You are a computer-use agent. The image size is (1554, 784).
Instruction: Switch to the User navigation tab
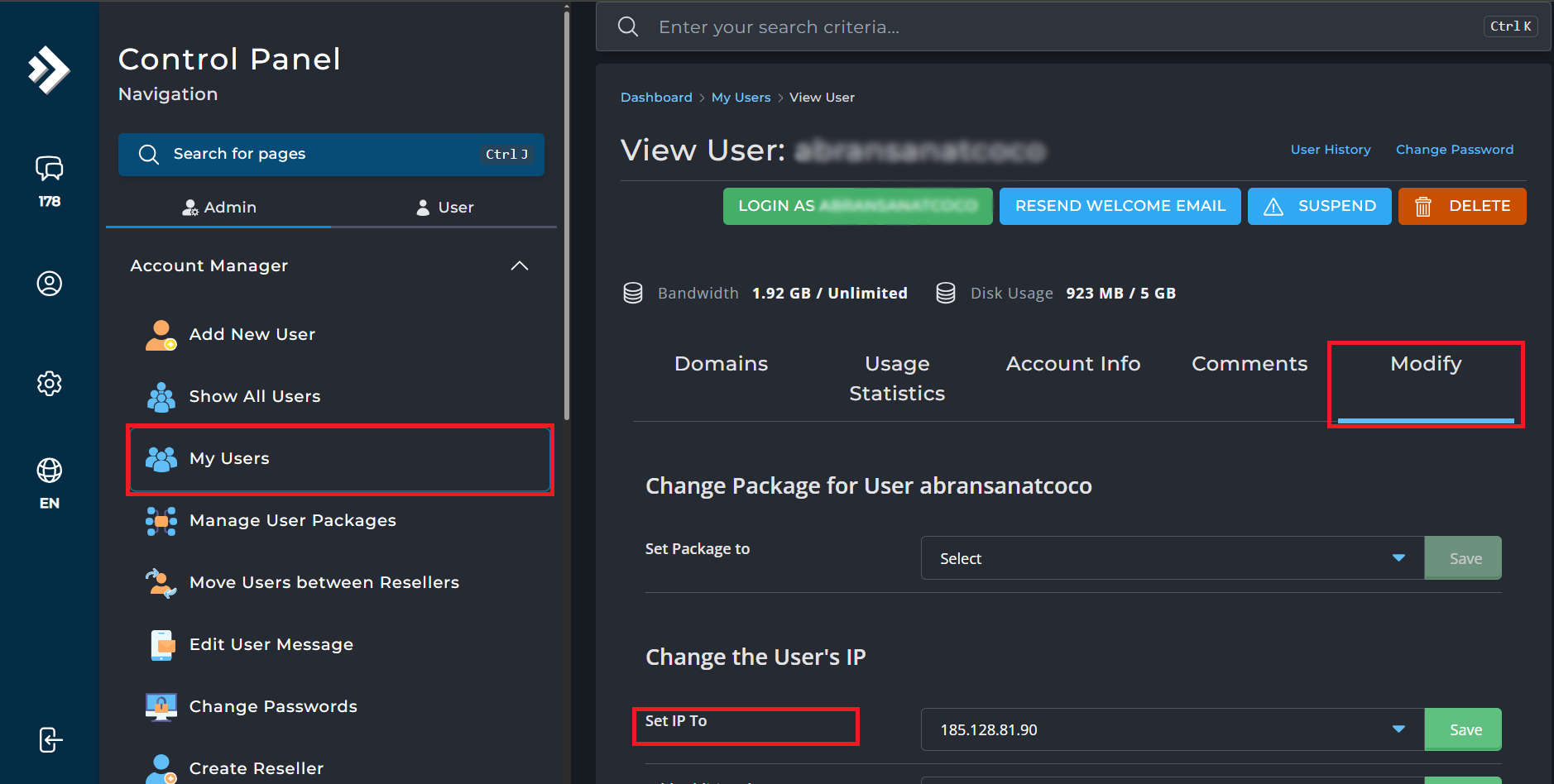[x=444, y=208]
